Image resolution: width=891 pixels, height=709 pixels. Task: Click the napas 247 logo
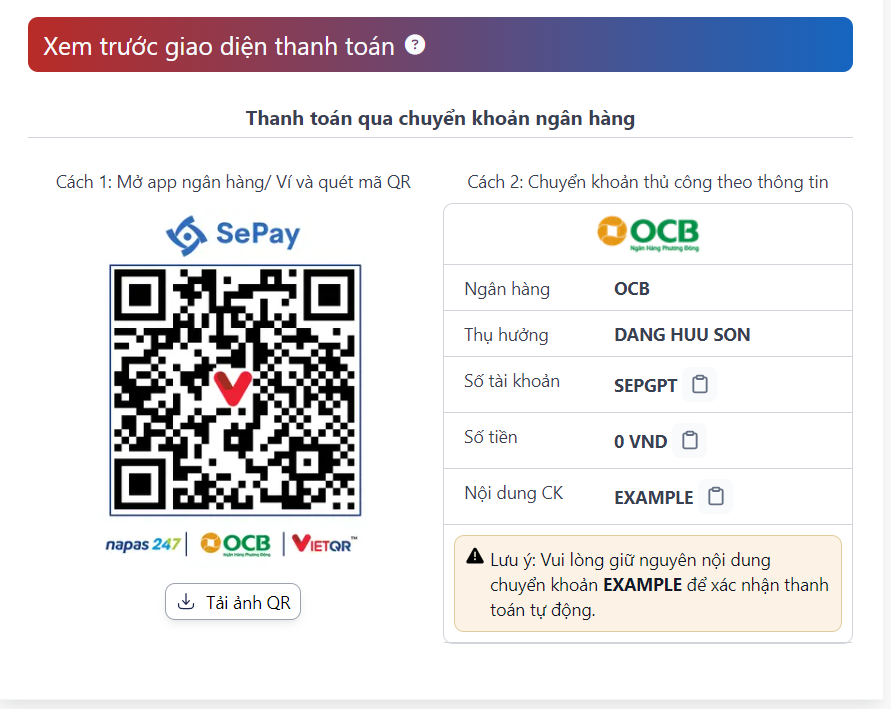(143, 544)
